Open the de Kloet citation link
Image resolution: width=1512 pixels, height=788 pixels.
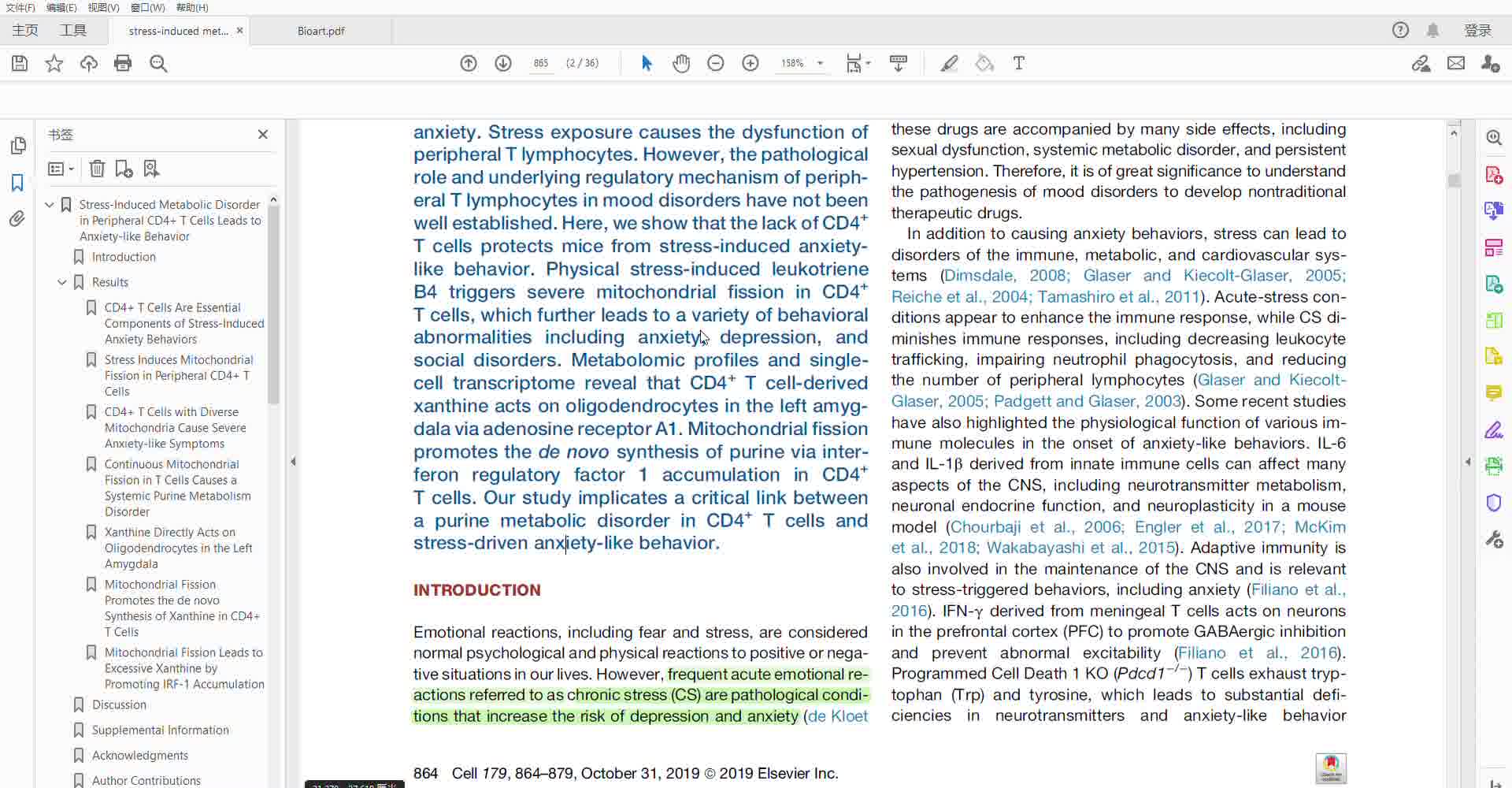pyautogui.click(x=838, y=716)
